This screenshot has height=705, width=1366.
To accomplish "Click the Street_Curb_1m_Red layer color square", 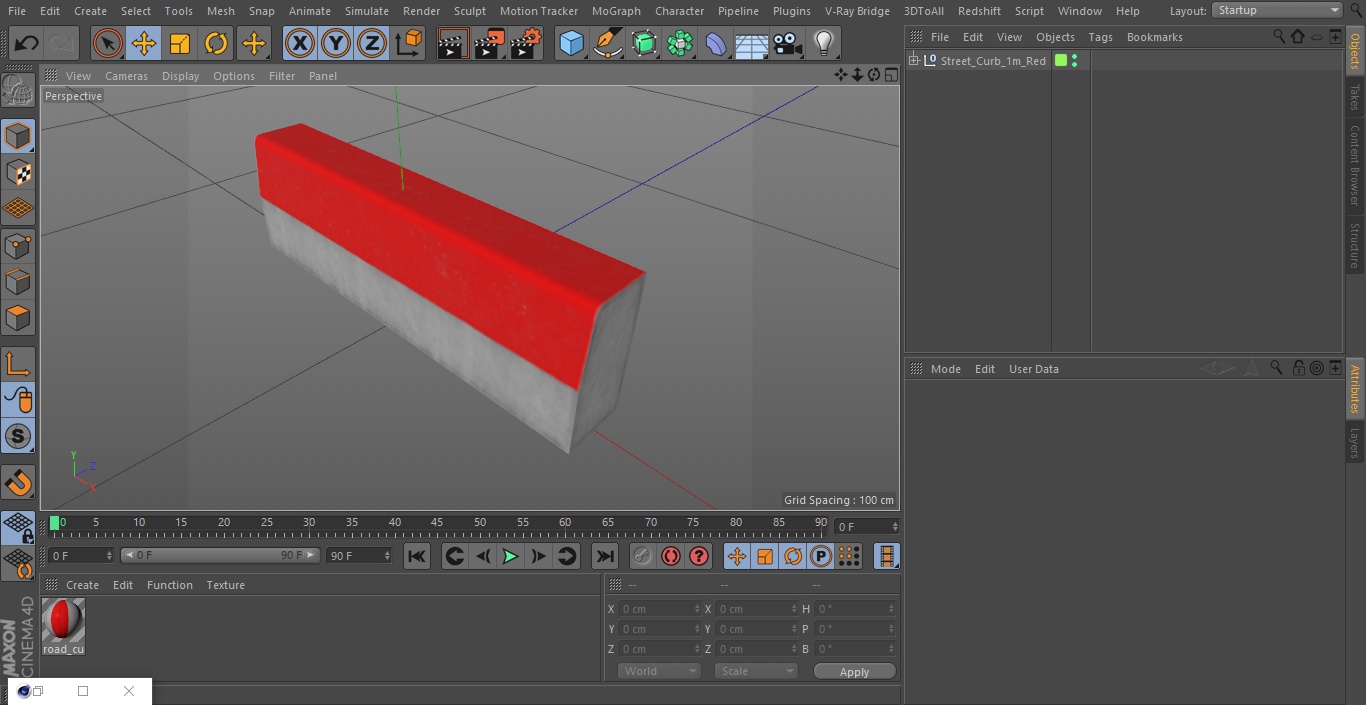I will (1061, 61).
